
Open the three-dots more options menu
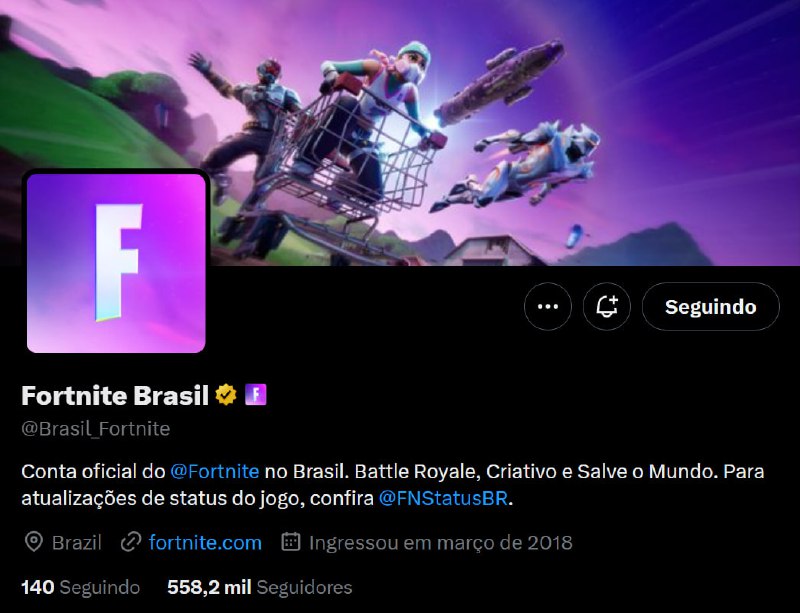point(547,306)
